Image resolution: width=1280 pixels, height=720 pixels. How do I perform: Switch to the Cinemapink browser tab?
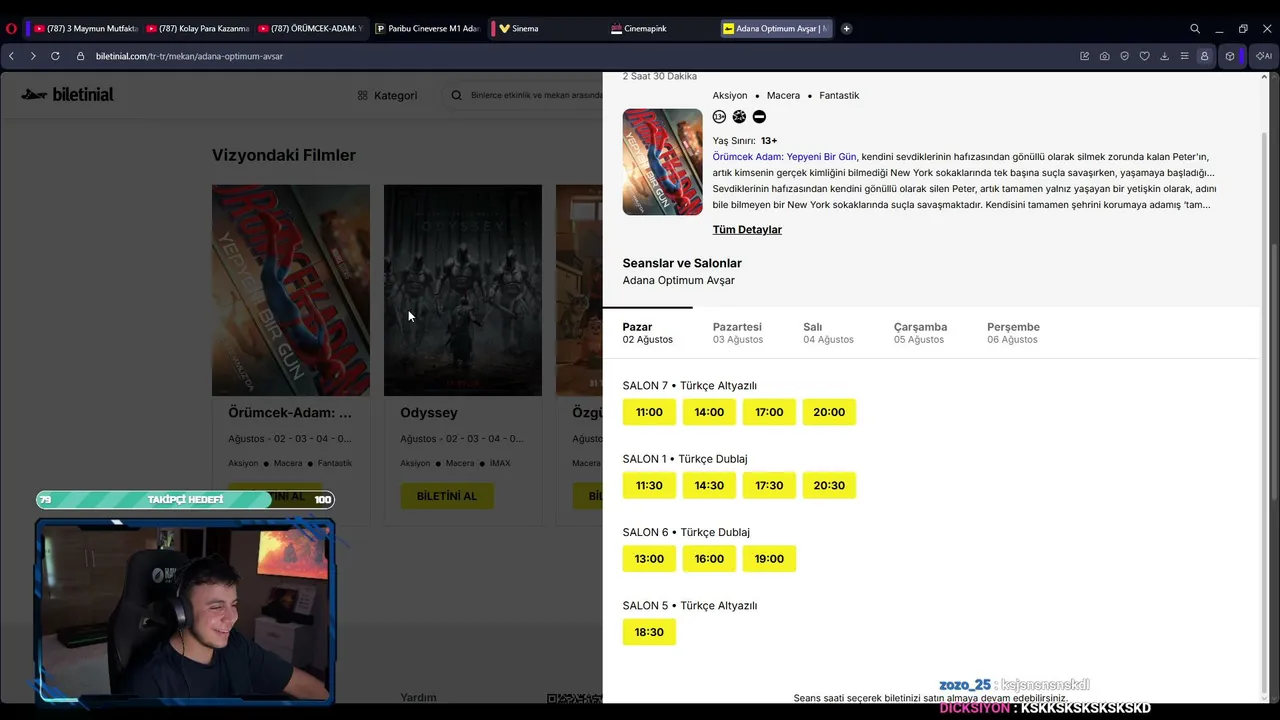660,29
